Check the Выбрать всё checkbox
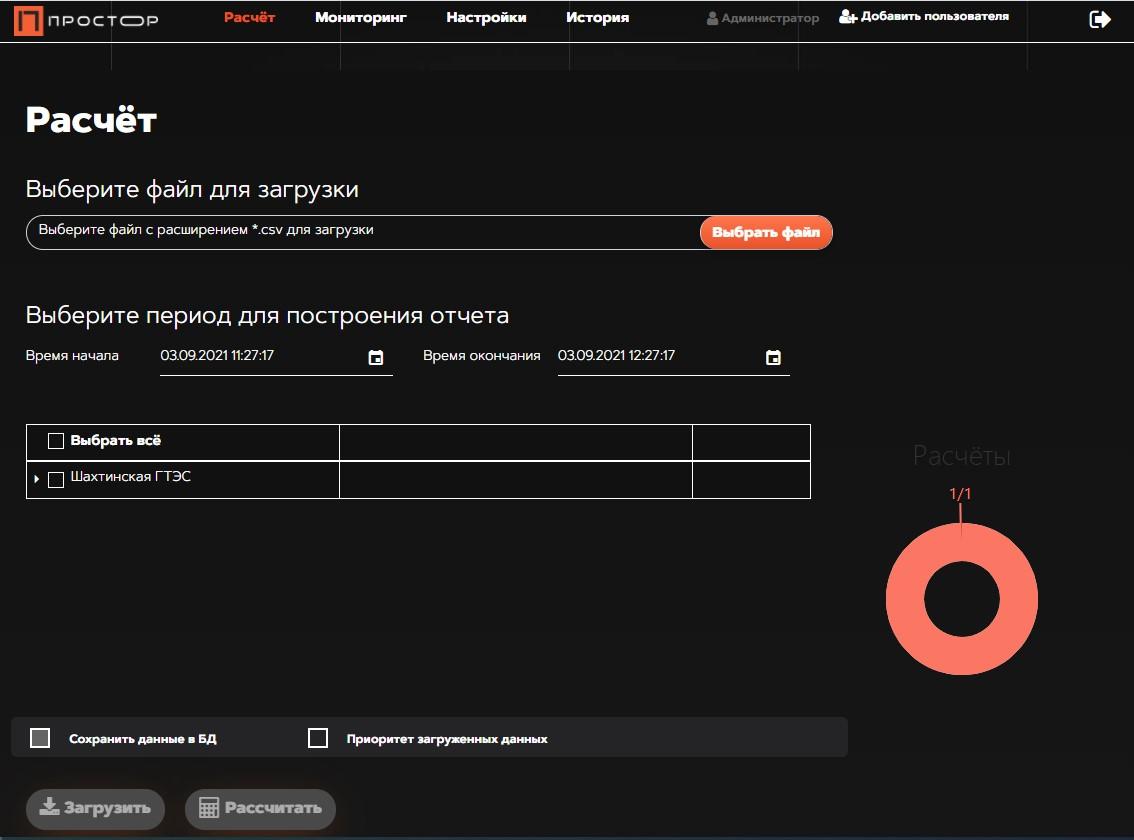 point(56,441)
